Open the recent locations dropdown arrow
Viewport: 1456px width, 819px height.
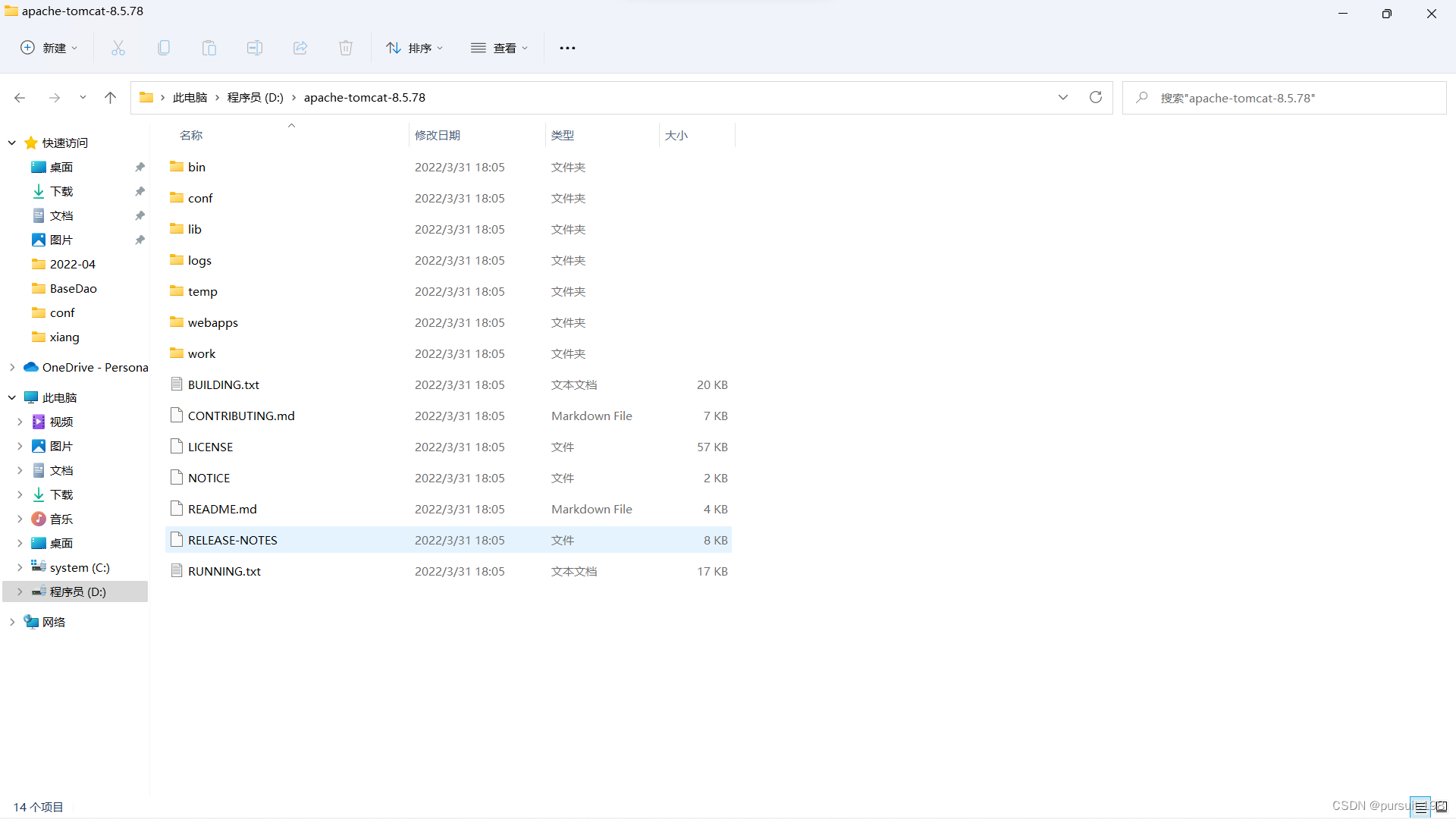pos(83,98)
